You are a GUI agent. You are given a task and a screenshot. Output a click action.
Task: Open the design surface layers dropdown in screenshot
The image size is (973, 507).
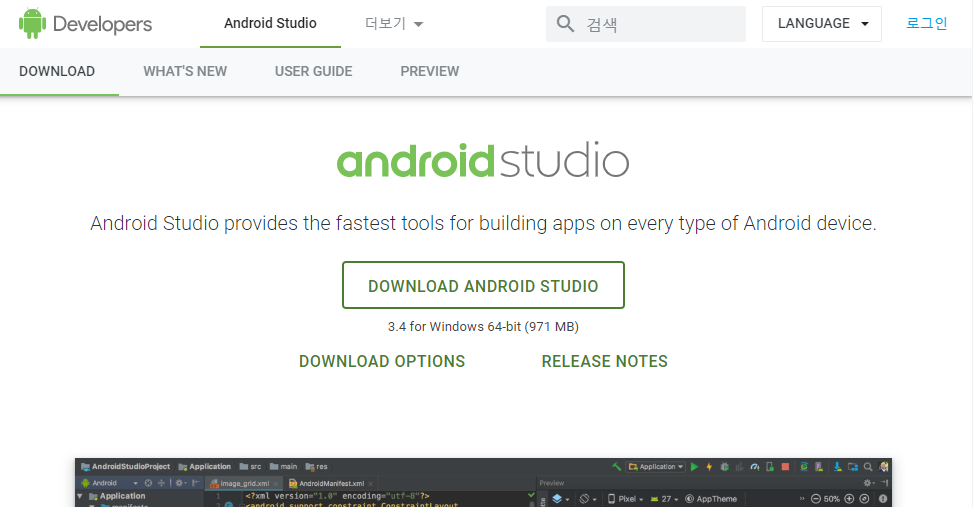pyautogui.click(x=560, y=499)
